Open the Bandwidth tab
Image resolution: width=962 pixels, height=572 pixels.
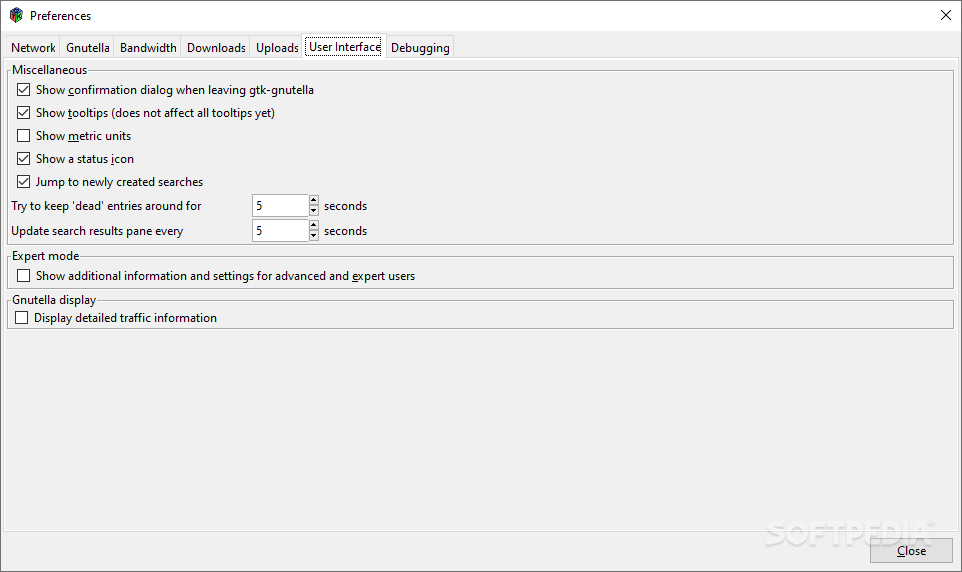pos(148,48)
